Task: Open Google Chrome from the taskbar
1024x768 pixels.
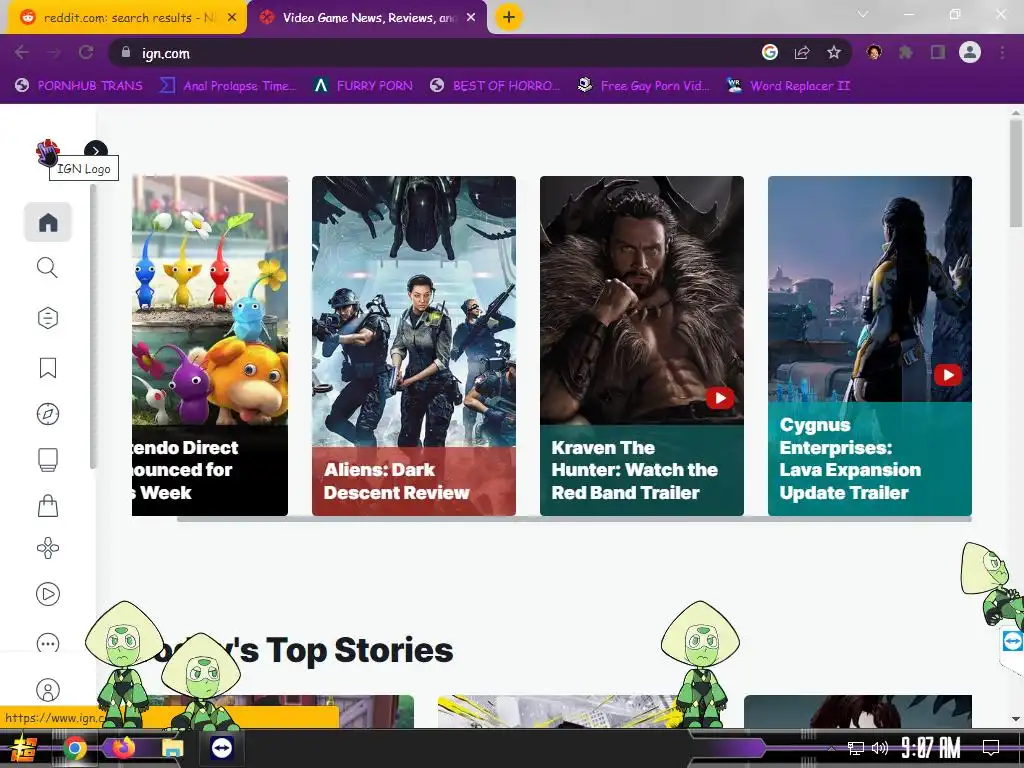Action: pos(75,748)
